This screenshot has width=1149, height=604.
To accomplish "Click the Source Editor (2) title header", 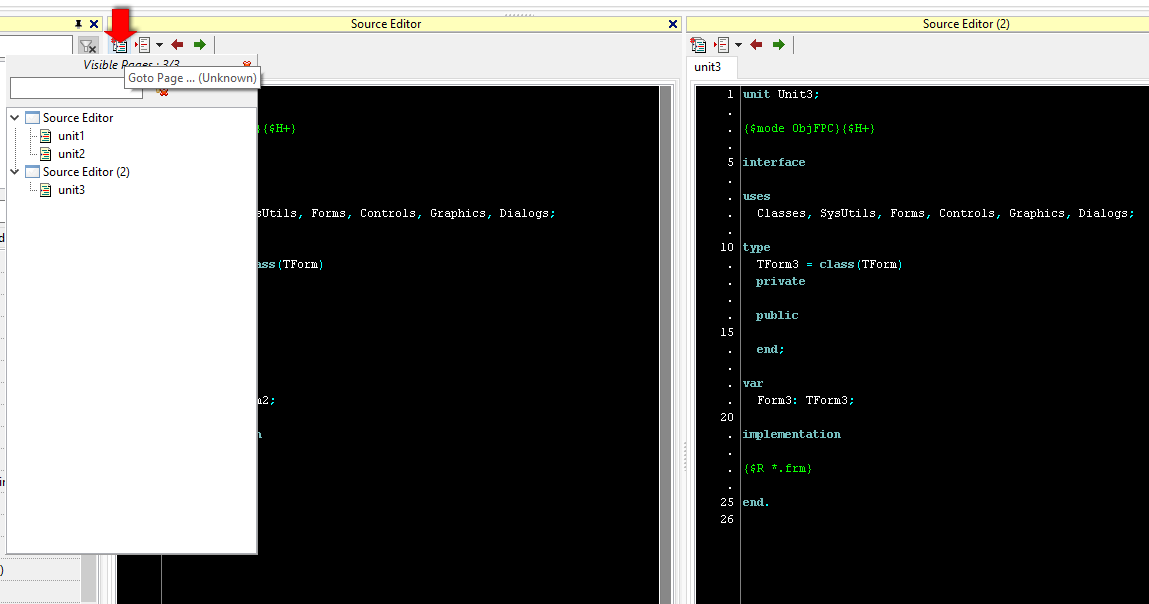I will (x=966, y=24).
